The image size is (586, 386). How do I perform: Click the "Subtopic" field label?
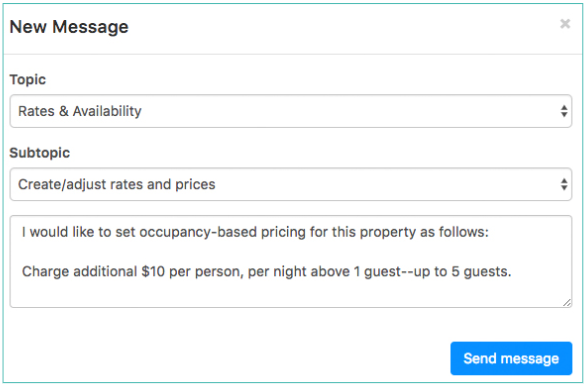(40, 153)
